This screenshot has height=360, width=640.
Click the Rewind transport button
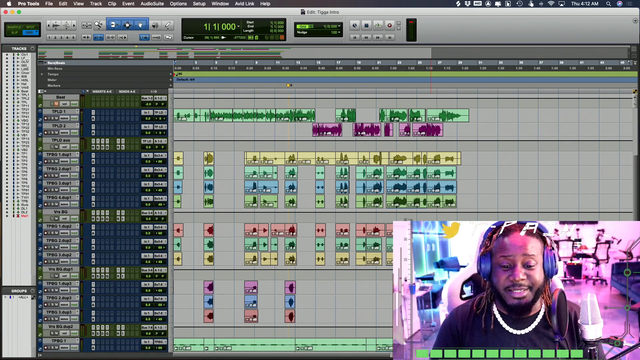tap(366, 37)
